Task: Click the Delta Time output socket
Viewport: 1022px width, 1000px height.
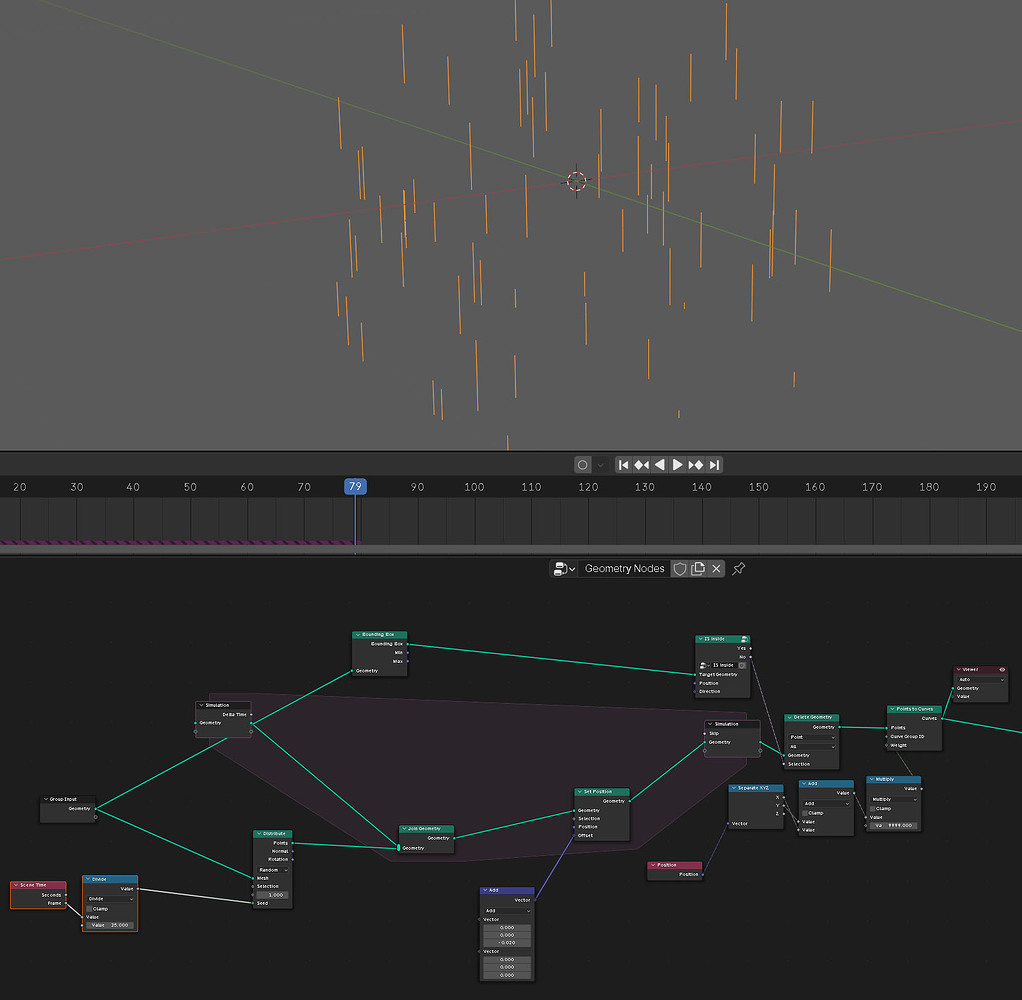Action: click(252, 714)
